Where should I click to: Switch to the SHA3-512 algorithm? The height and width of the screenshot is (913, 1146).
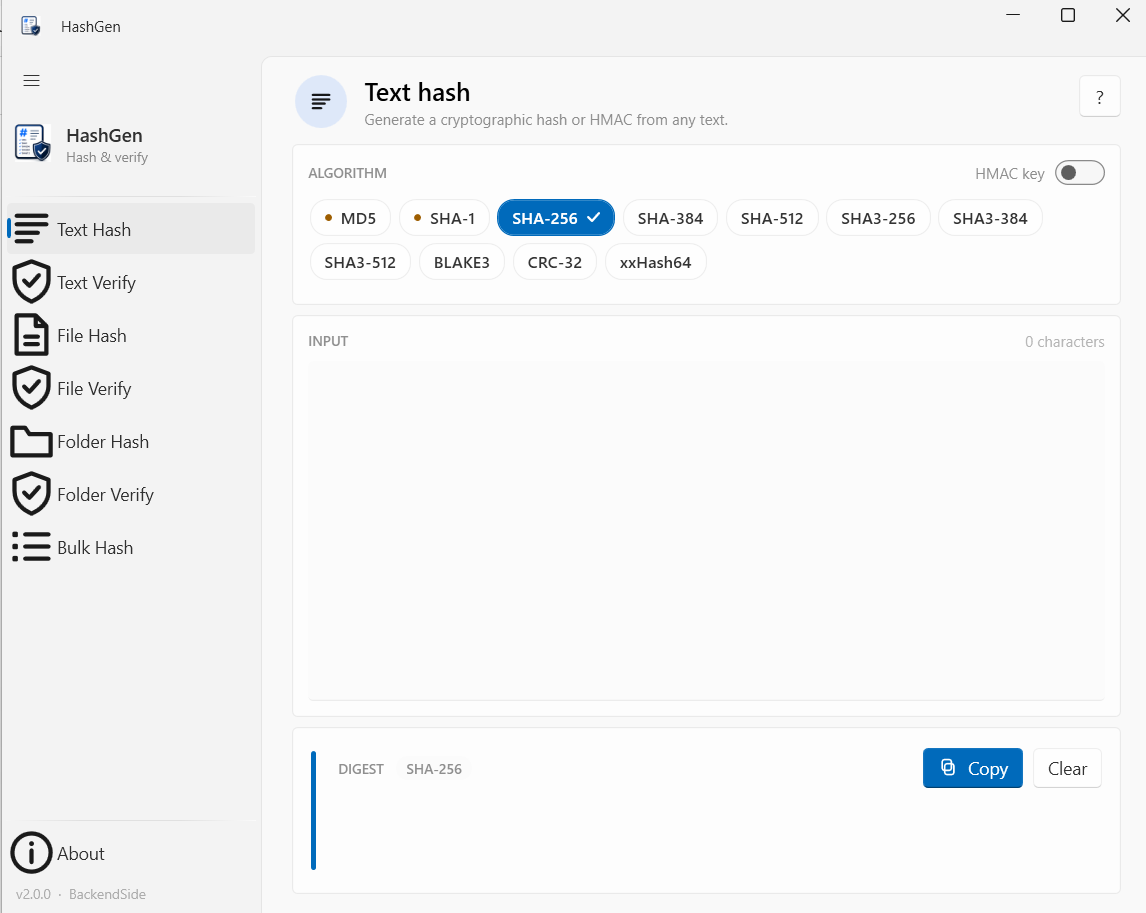click(360, 262)
